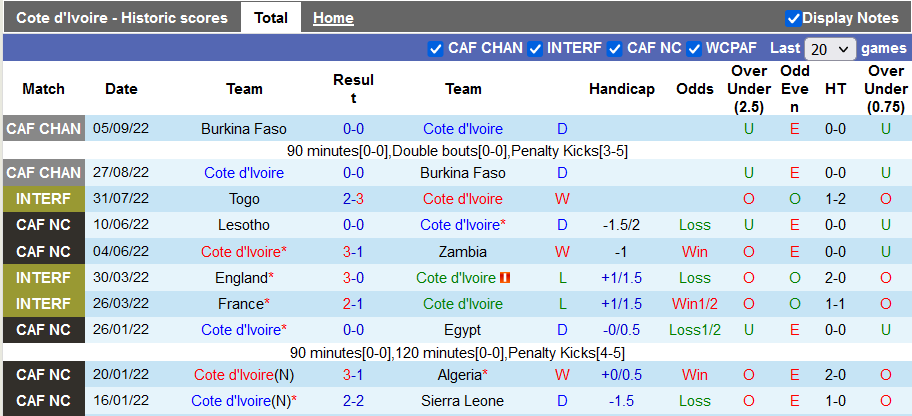
Task: Select the Total tab
Action: [x=271, y=18]
